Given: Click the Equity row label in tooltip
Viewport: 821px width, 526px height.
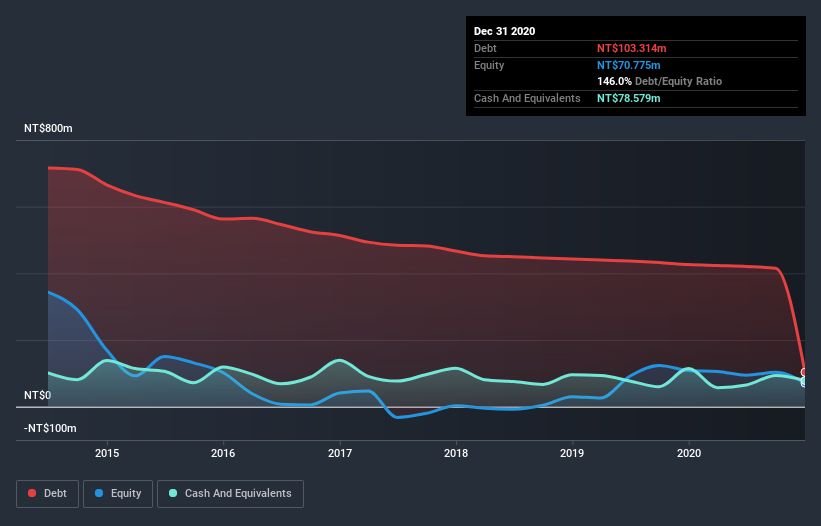Looking at the screenshot, I should (489, 65).
